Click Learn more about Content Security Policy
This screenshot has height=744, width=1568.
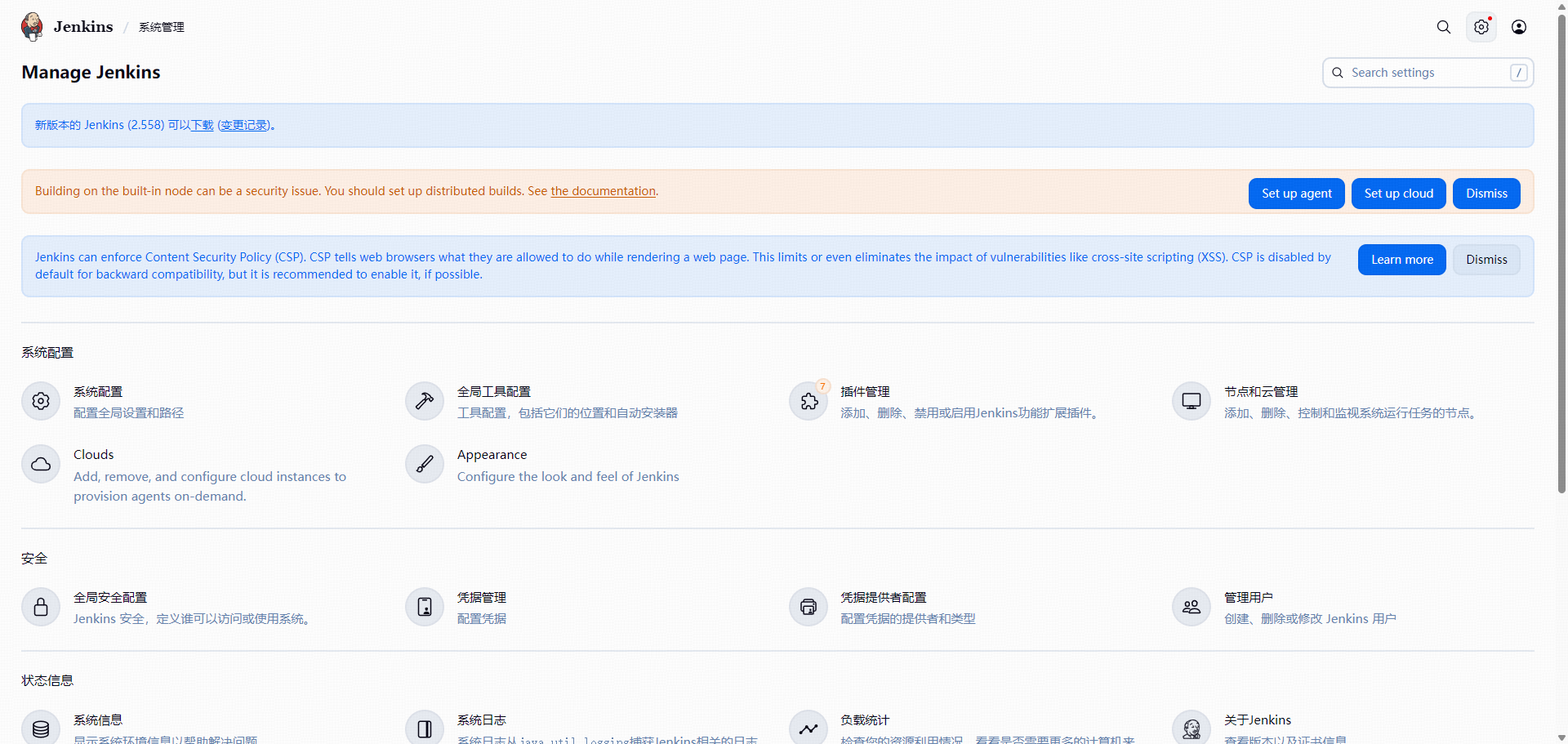tap(1401, 260)
